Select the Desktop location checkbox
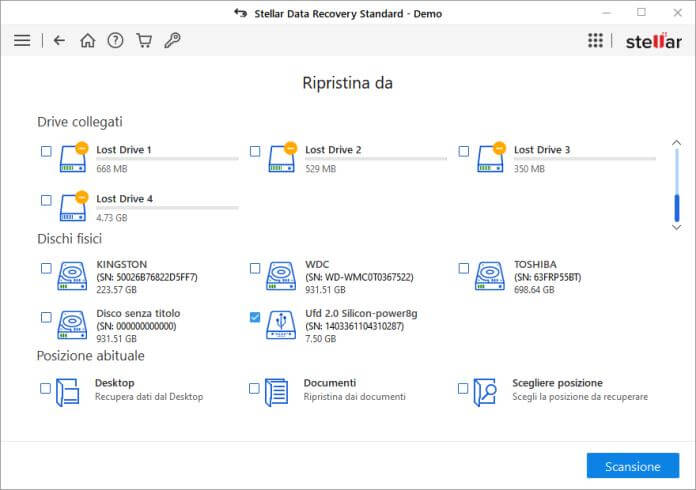Image resolution: width=696 pixels, height=490 pixels. point(46,388)
